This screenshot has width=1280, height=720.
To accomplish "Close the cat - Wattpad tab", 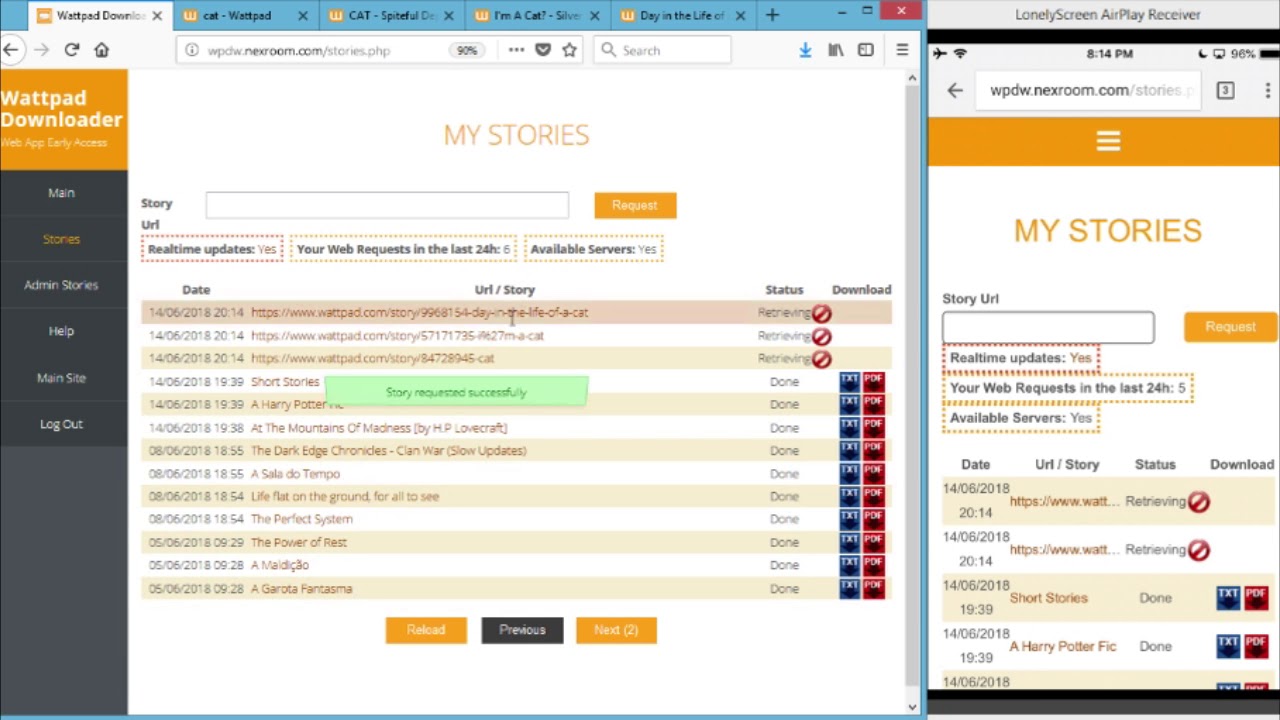I will [x=303, y=15].
